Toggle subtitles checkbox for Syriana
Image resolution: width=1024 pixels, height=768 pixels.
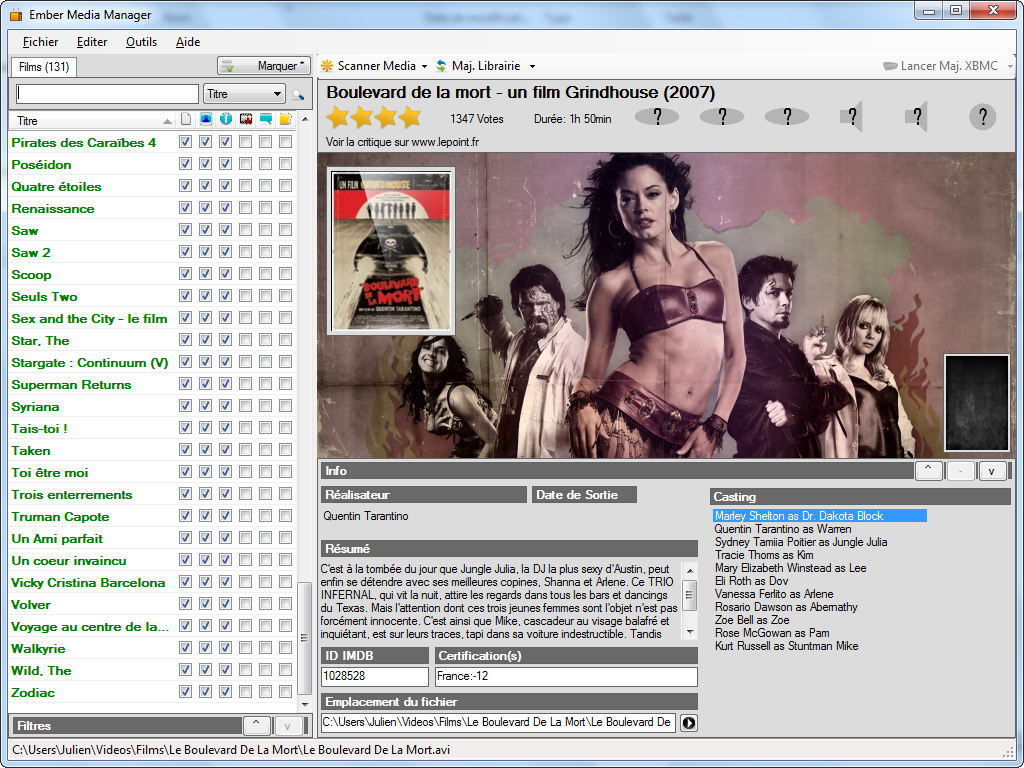[265, 406]
